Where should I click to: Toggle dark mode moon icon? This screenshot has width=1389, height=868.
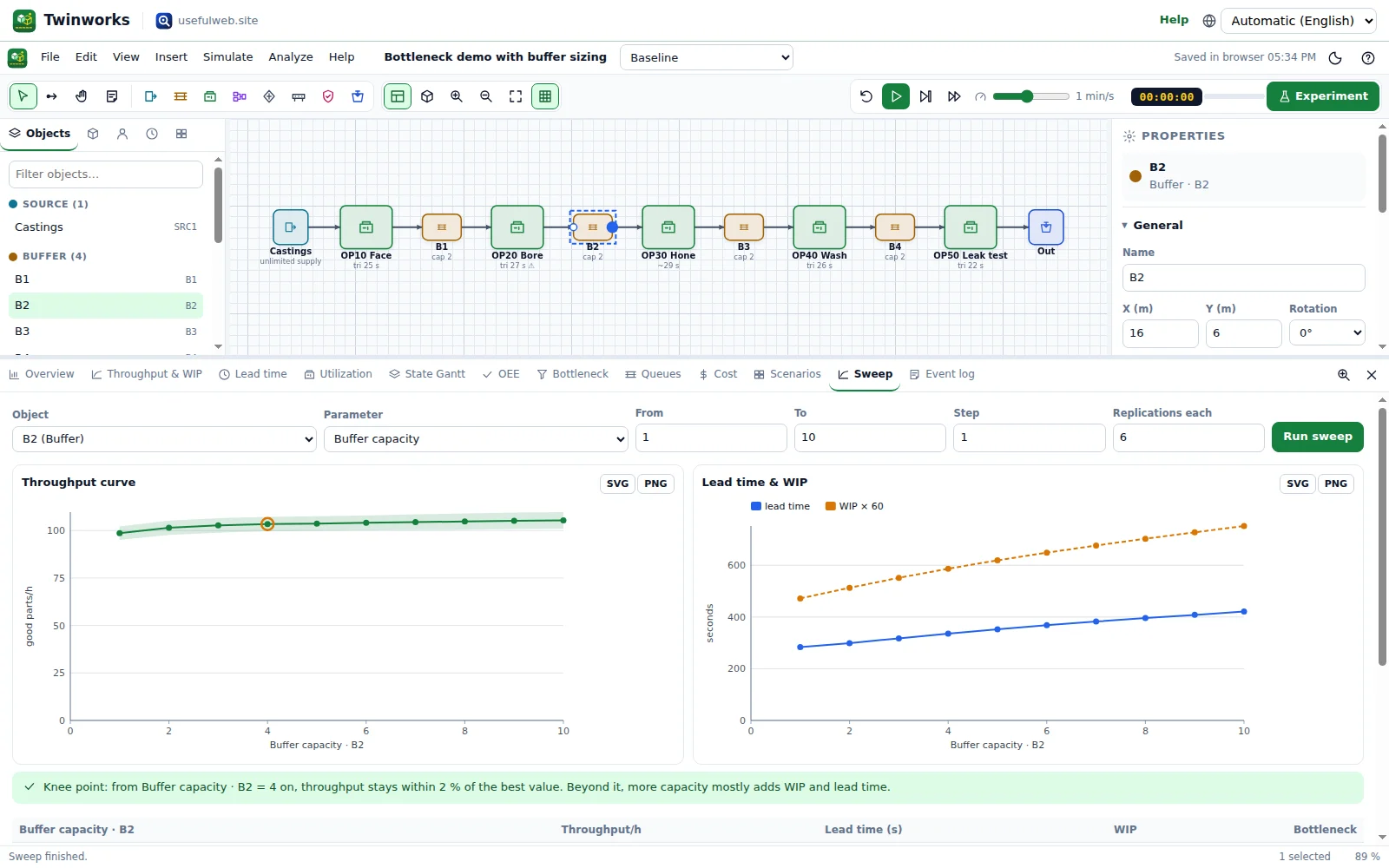[x=1335, y=58]
